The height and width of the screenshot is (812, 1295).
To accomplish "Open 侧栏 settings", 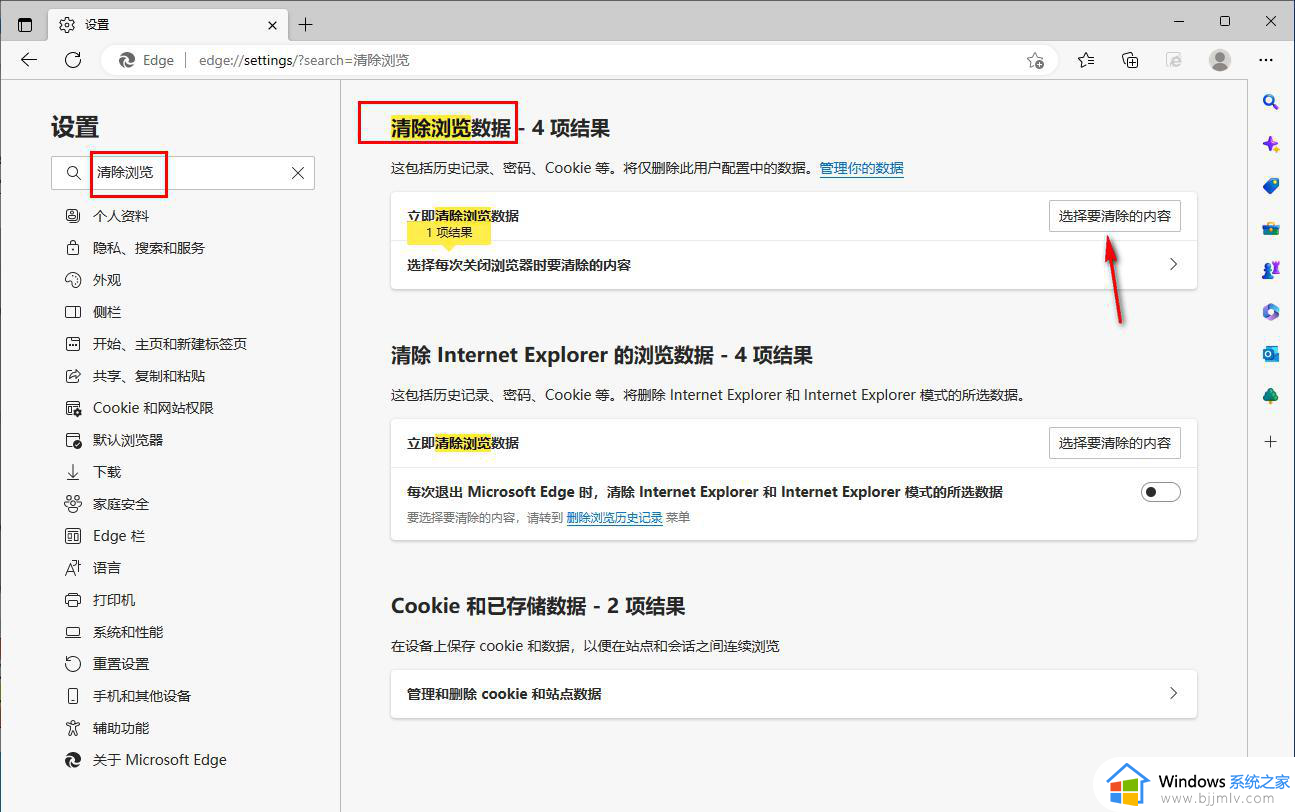I will [107, 312].
